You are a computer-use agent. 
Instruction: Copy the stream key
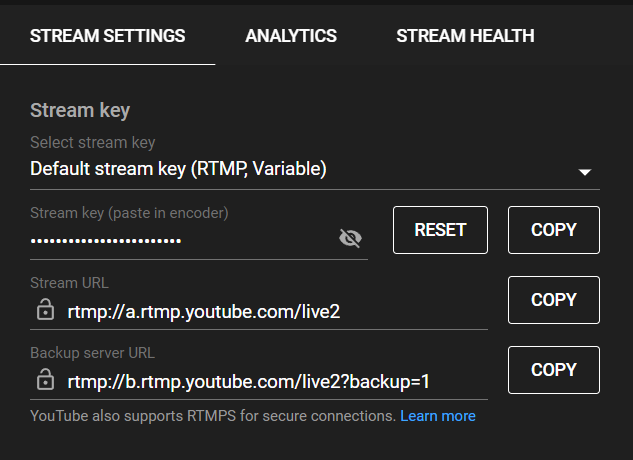[553, 230]
